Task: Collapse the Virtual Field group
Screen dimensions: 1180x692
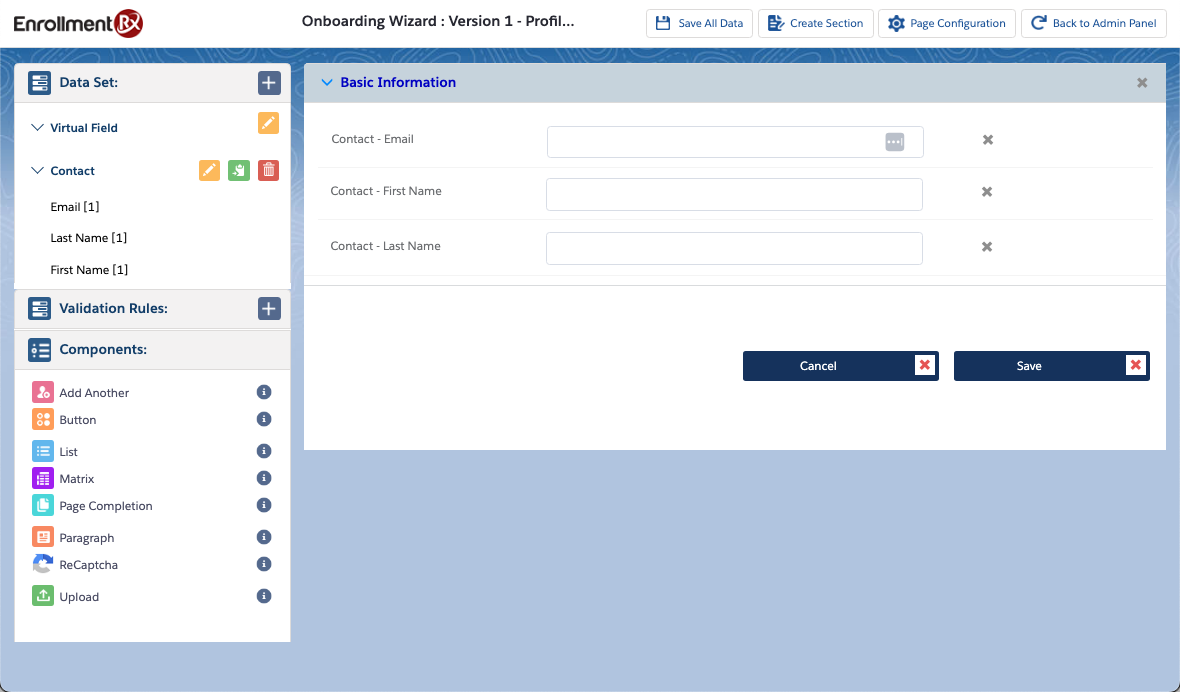Action: click(38, 128)
